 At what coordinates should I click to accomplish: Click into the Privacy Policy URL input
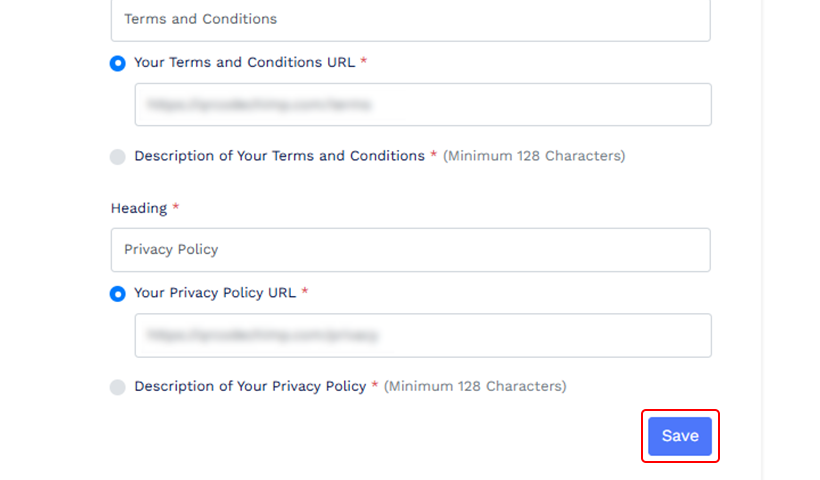[423, 336]
